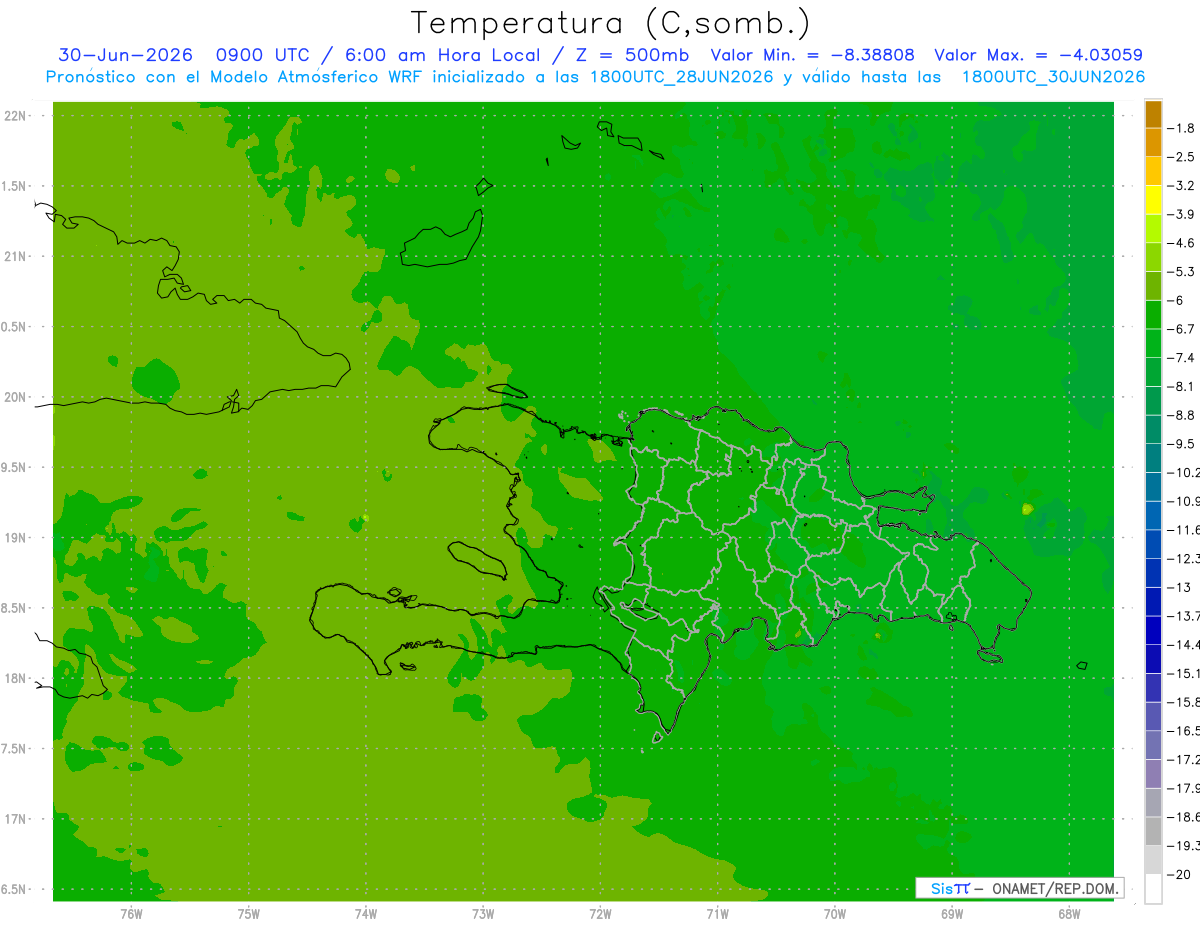Click the 71W longitude label
This screenshot has width=1200, height=927.
(x=717, y=914)
